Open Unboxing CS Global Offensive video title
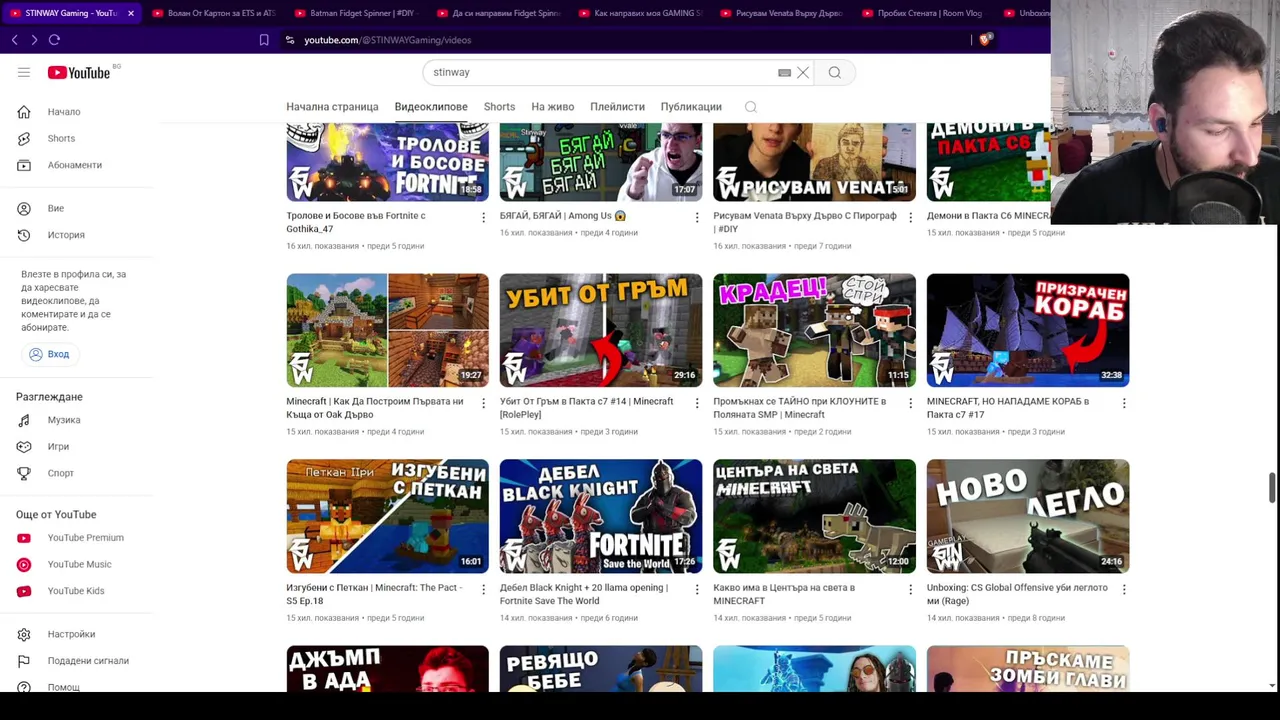Viewport: 1280px width, 720px height. [x=1017, y=594]
